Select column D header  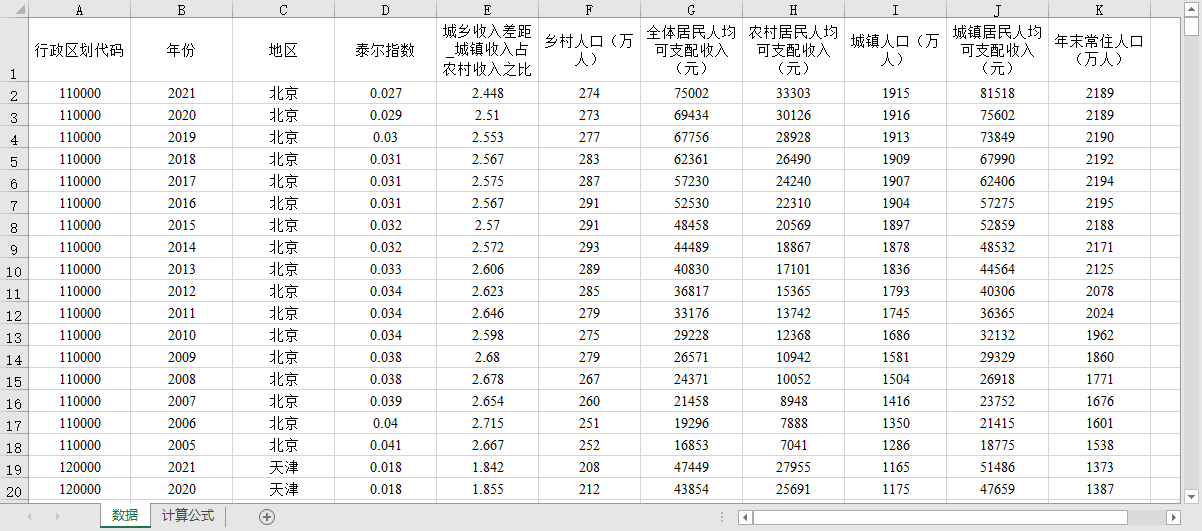(385, 10)
